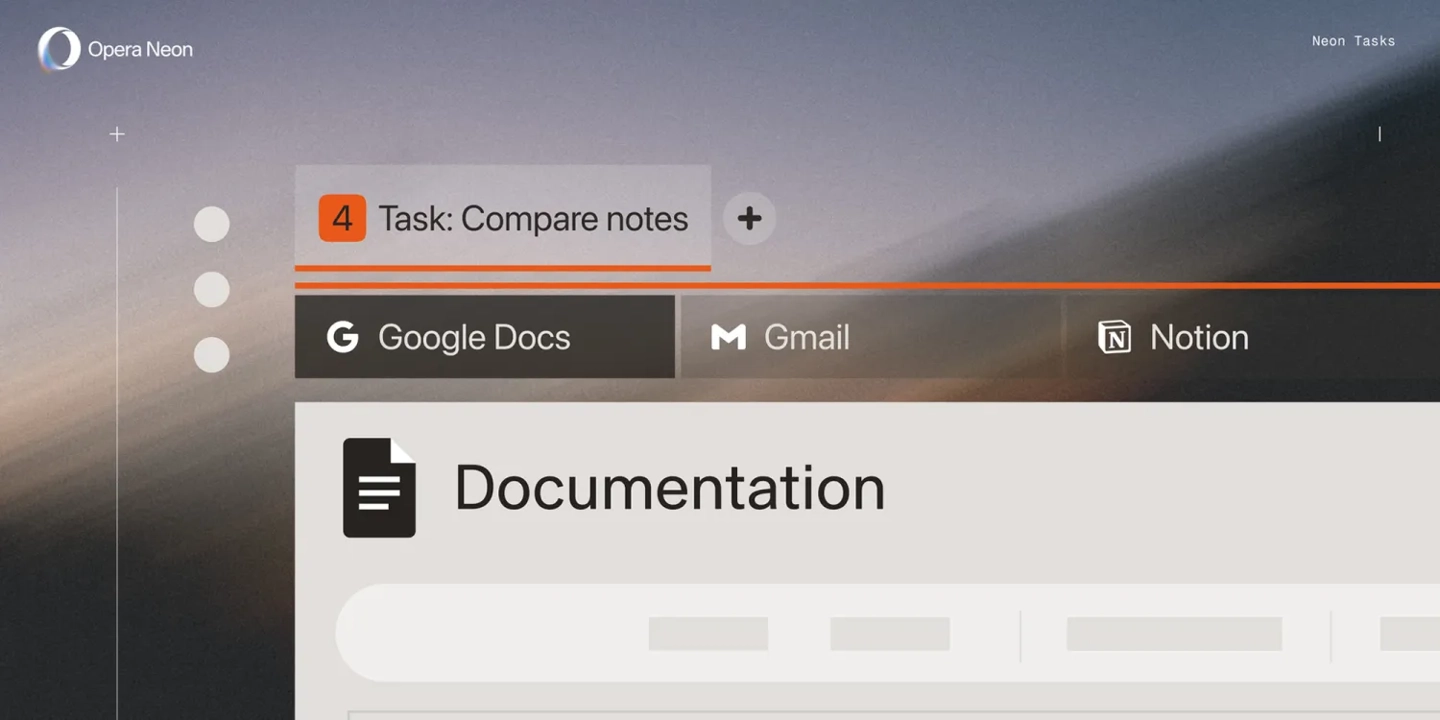Click the small crosshair plus marker at upper left

point(117,134)
